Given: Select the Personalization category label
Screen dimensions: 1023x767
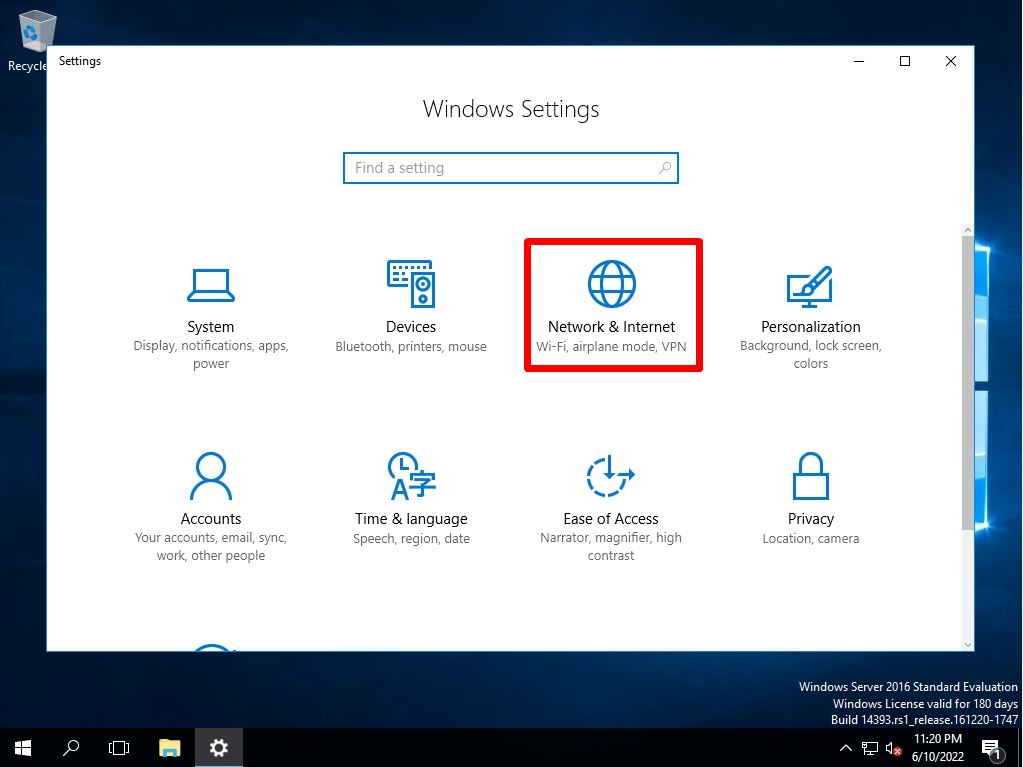Looking at the screenshot, I should click(x=810, y=327).
